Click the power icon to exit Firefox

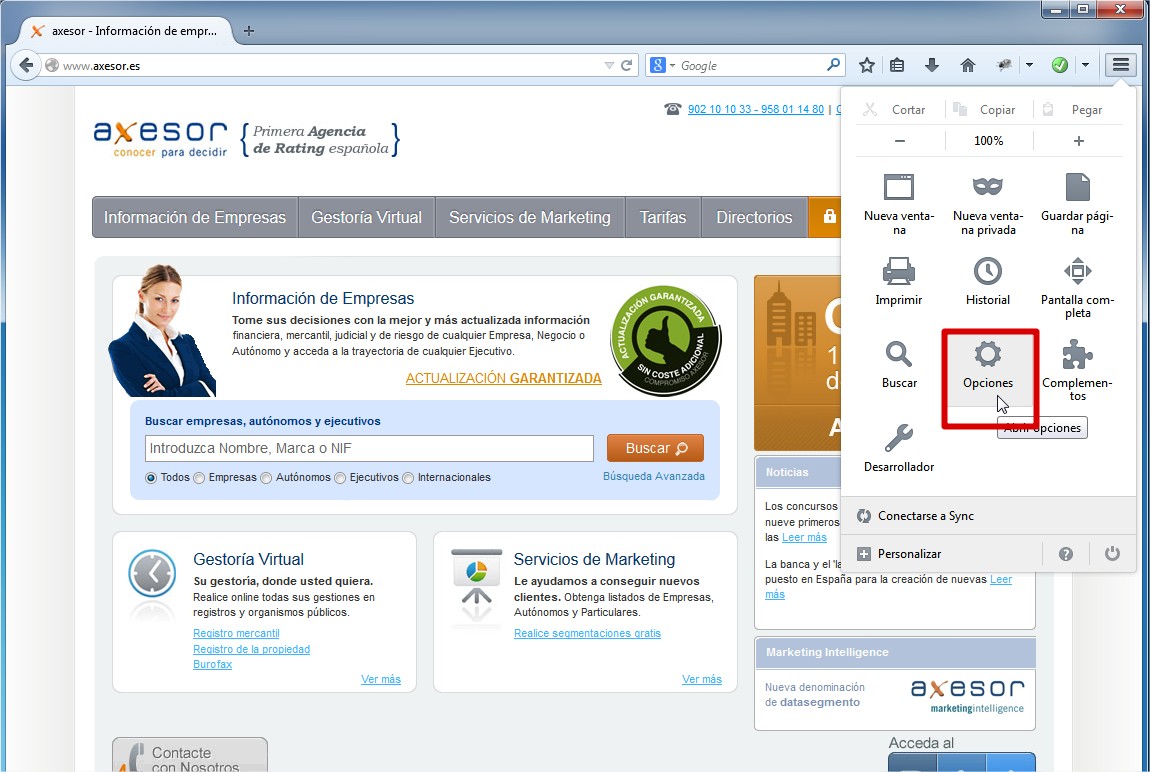tap(1113, 554)
